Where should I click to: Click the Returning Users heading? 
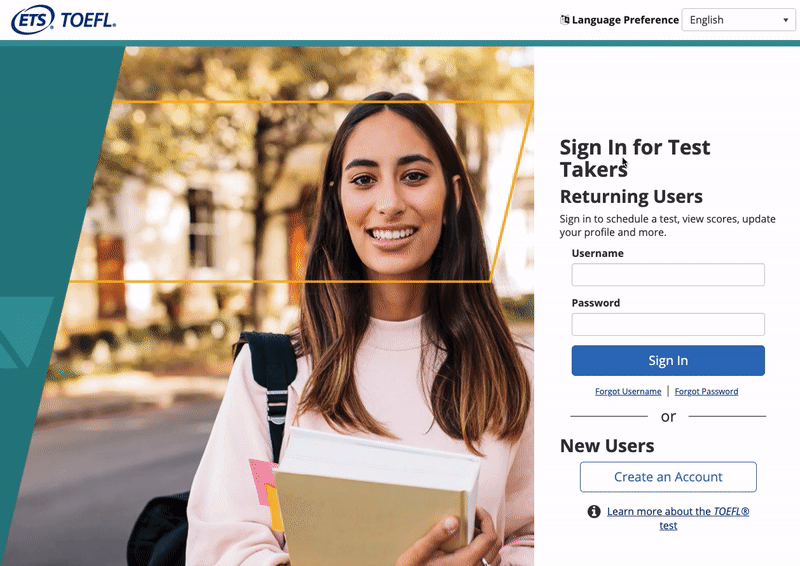(x=631, y=196)
